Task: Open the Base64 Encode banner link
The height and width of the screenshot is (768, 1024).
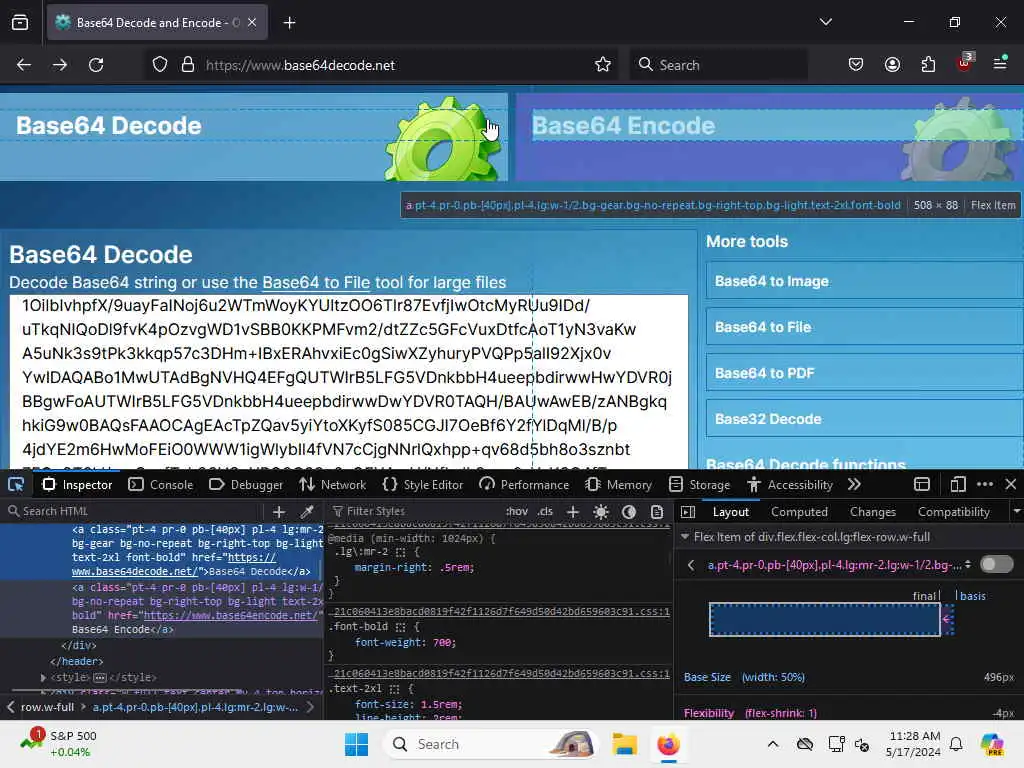Action: point(769,137)
